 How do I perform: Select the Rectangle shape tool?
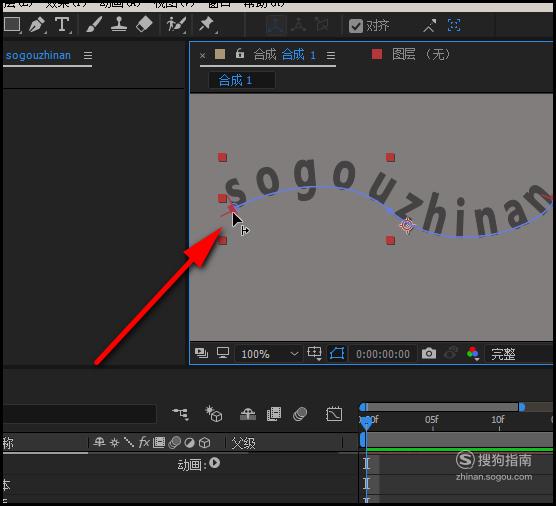tap(12, 25)
